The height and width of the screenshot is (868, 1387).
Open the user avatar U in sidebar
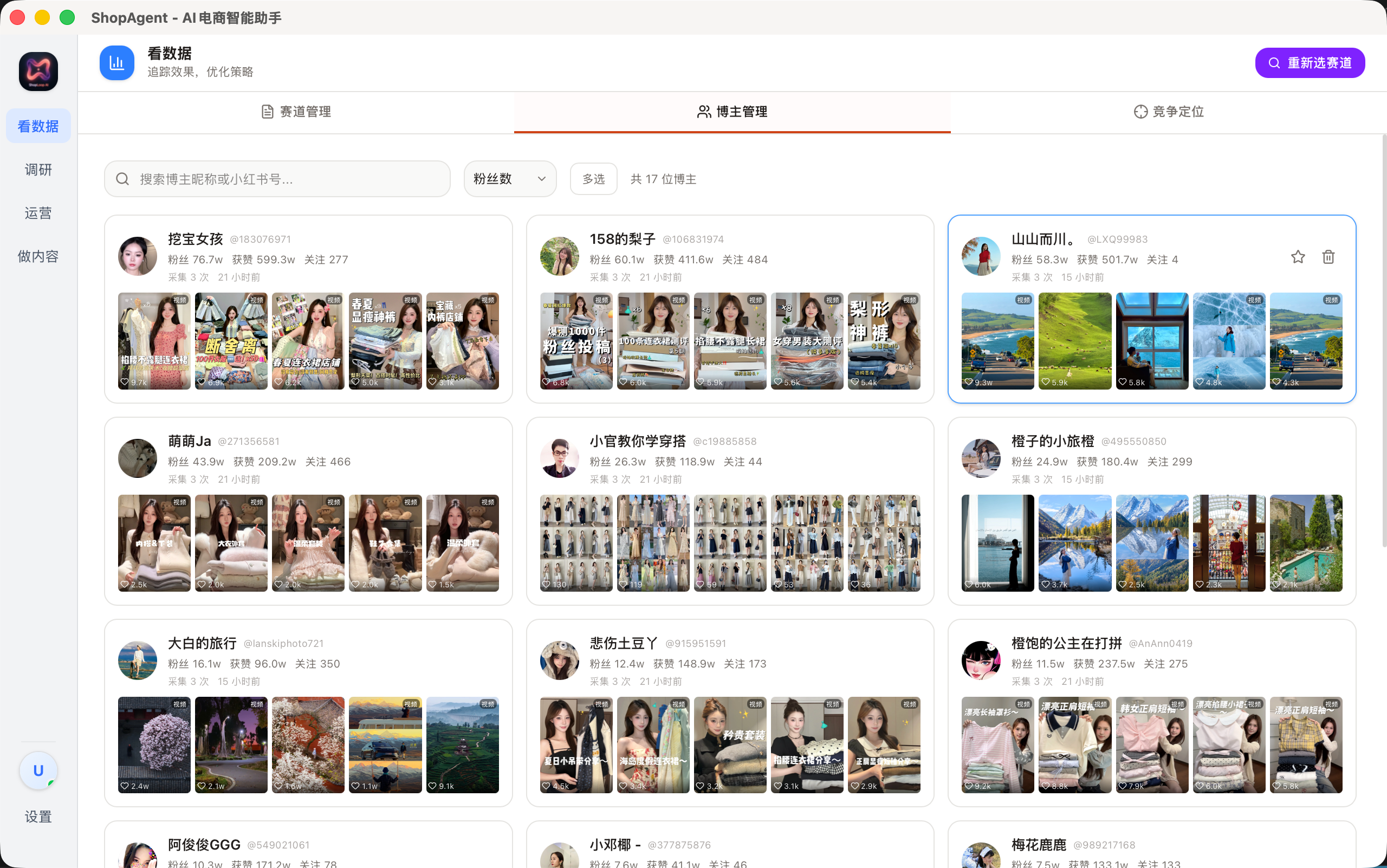tap(38, 770)
